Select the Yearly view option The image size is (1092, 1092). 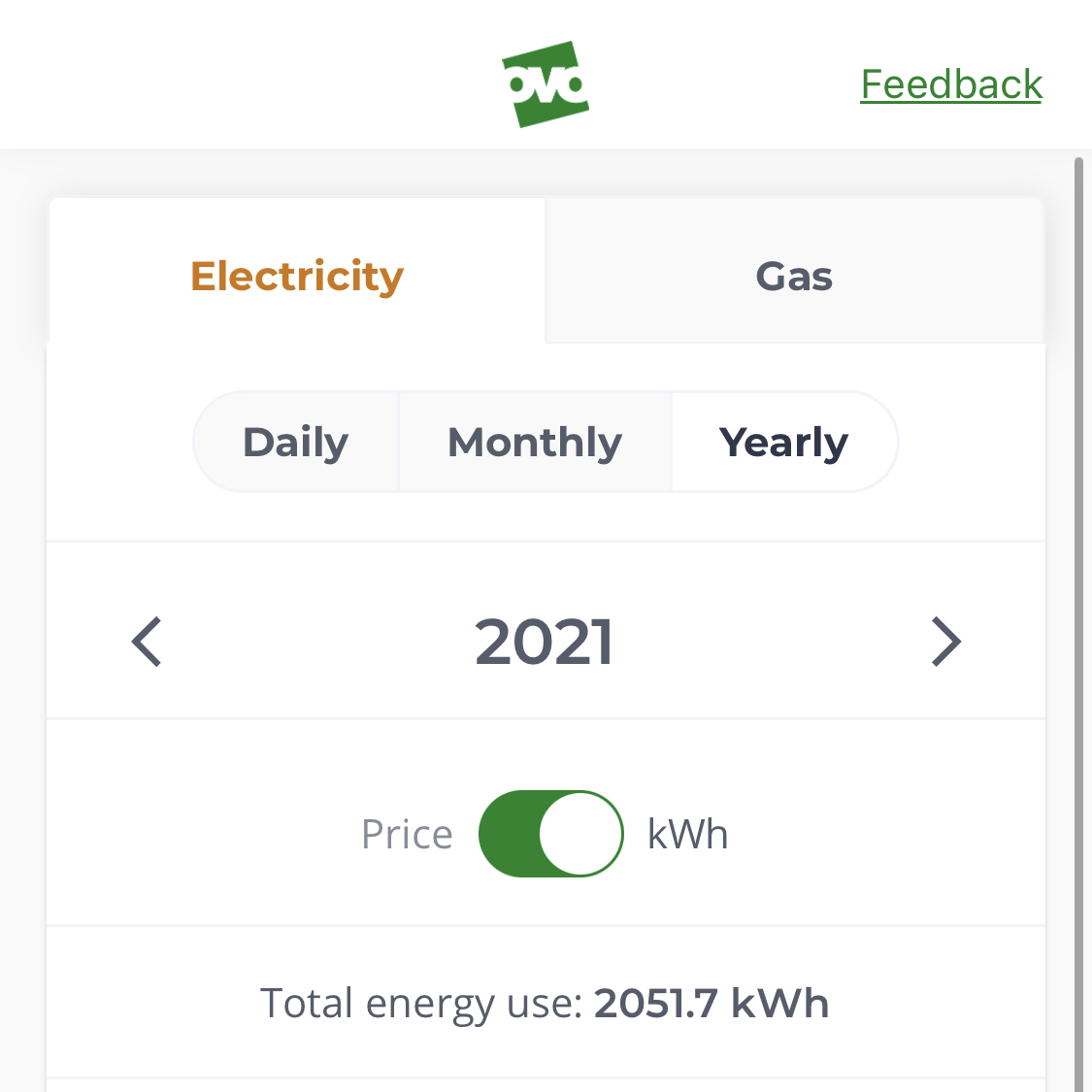(x=784, y=443)
